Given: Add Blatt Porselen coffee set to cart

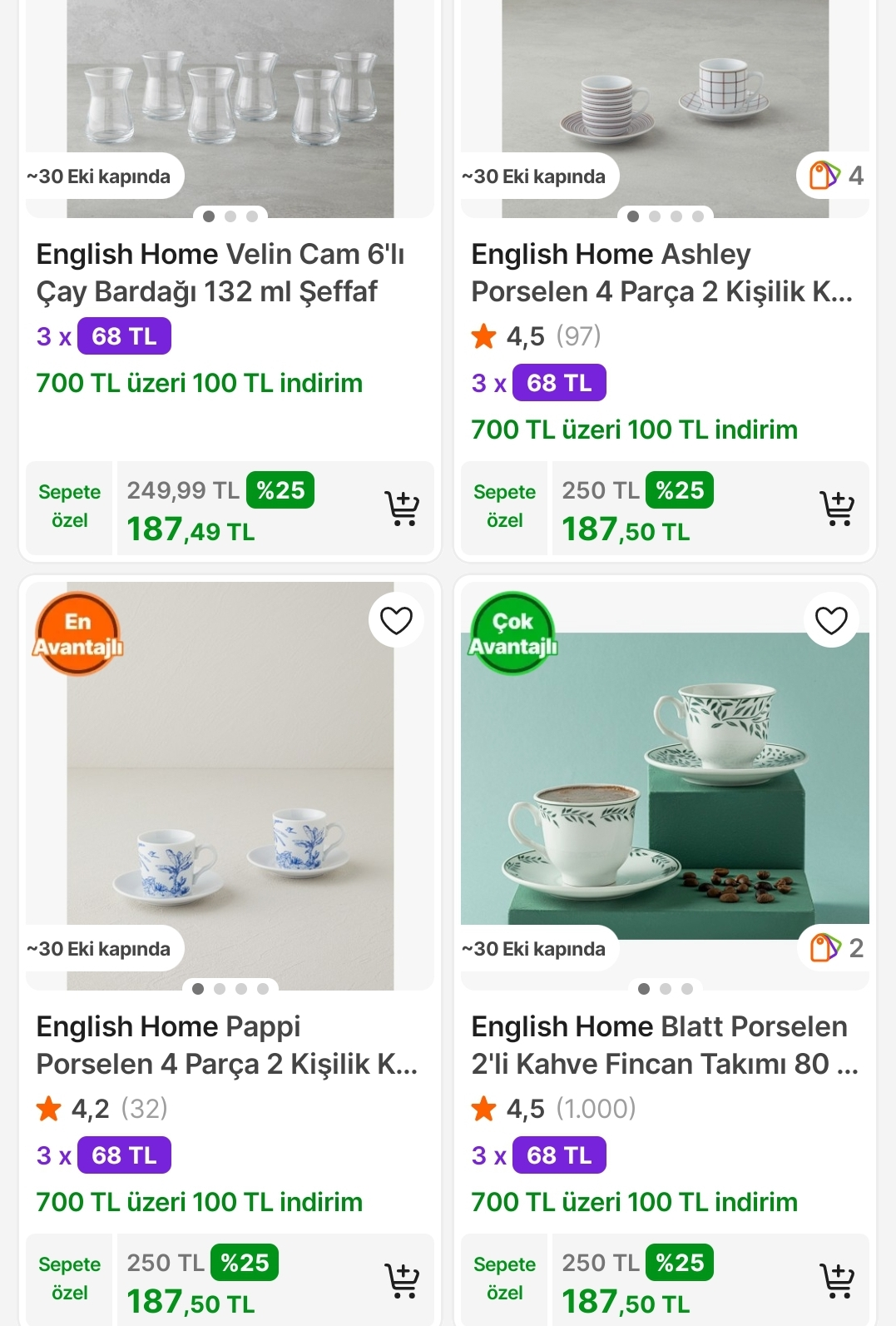Looking at the screenshot, I should tap(837, 1280).
